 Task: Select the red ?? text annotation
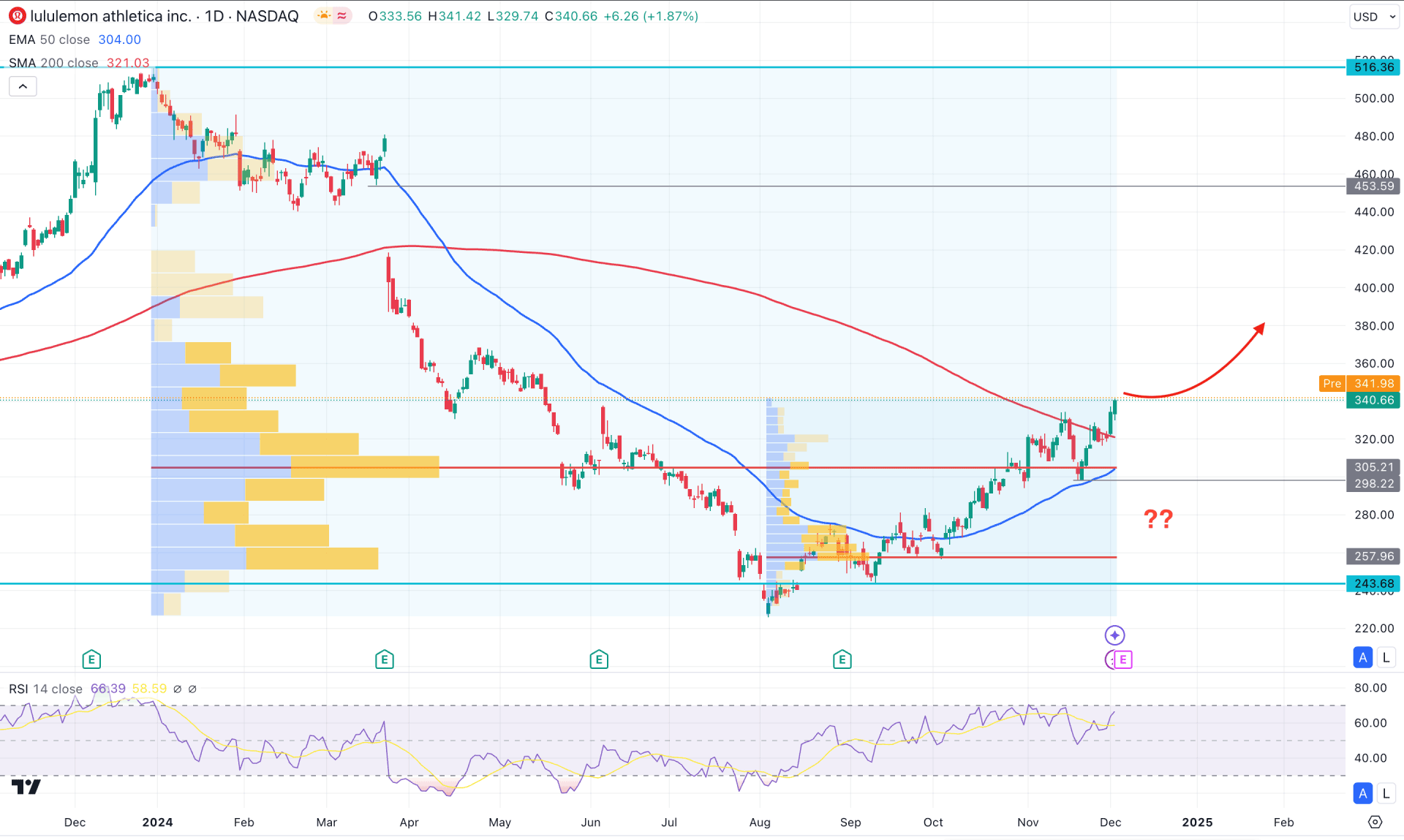click(x=1158, y=519)
